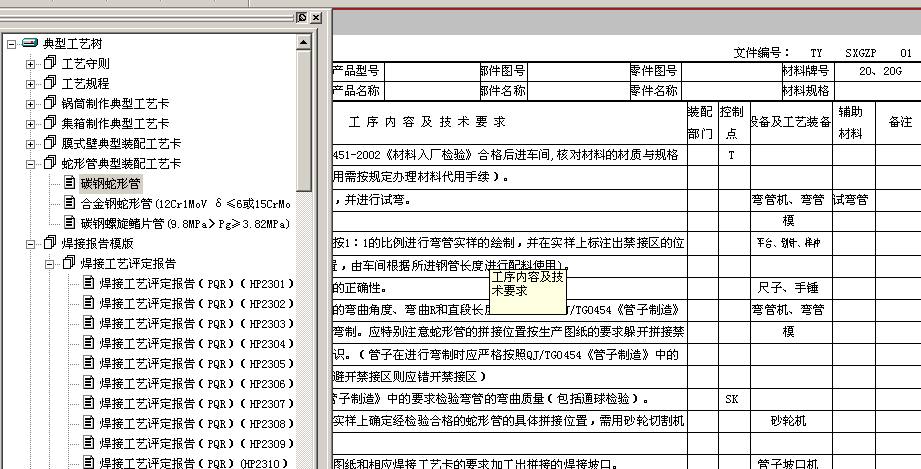Collapse the 典型工艺树 root node

click(12, 44)
